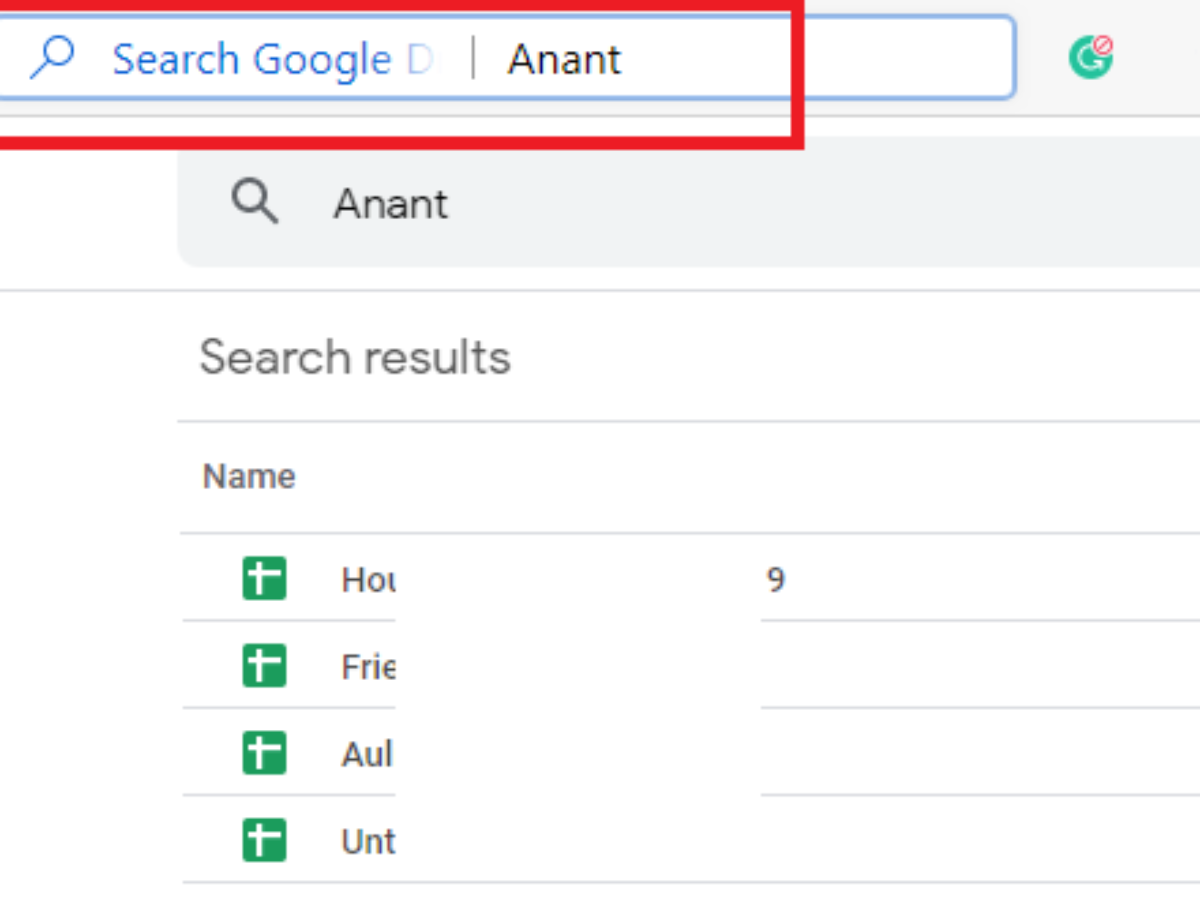Screen dimensions: 1200x900
Task: Click the gray Drive search magnifier icon
Action: [255, 203]
